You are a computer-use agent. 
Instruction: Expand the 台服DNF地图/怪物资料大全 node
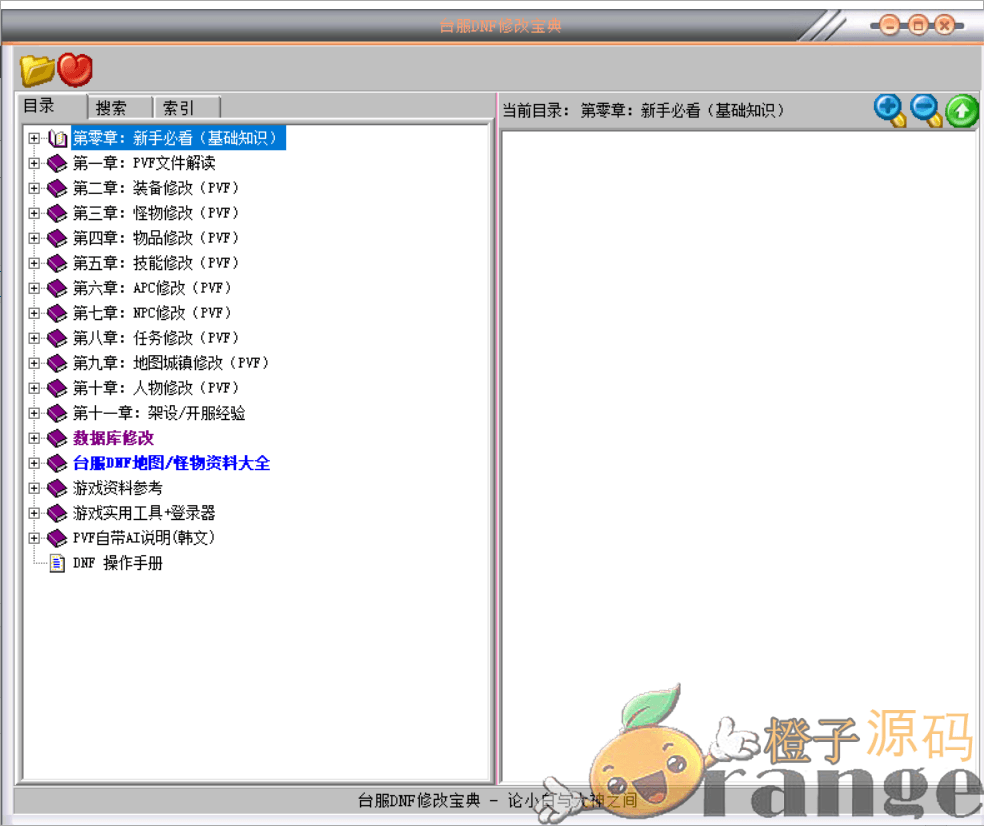[x=34, y=463]
